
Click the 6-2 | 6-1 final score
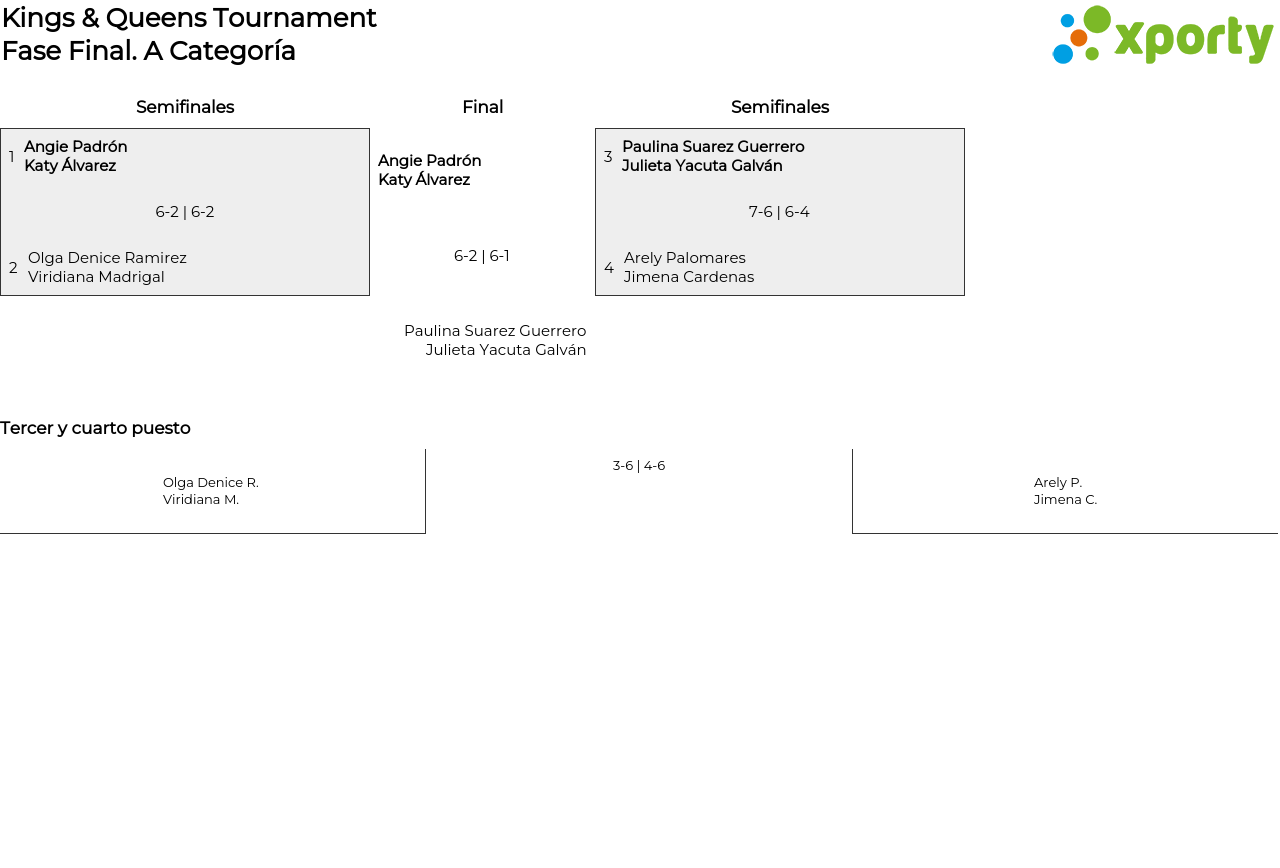[x=482, y=256]
